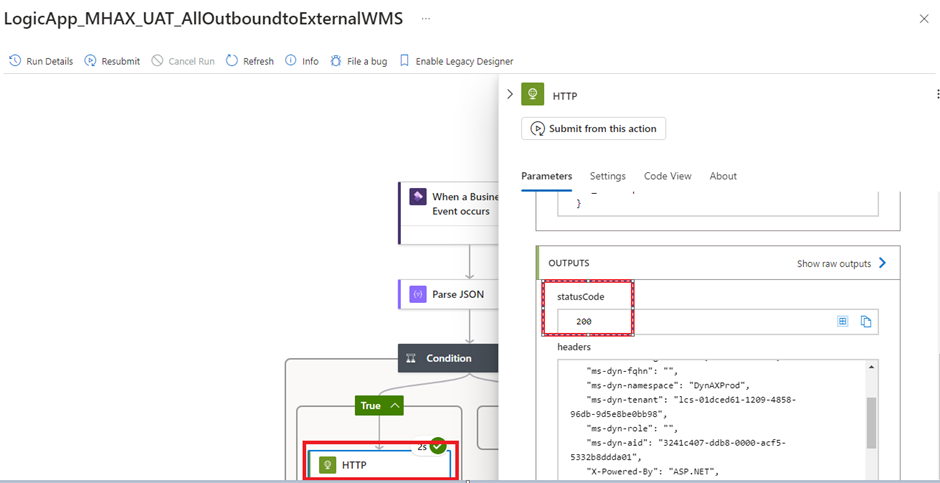The height and width of the screenshot is (483, 940).
Task: Click the "ms-dyn-aid" header line
Action: (679, 449)
